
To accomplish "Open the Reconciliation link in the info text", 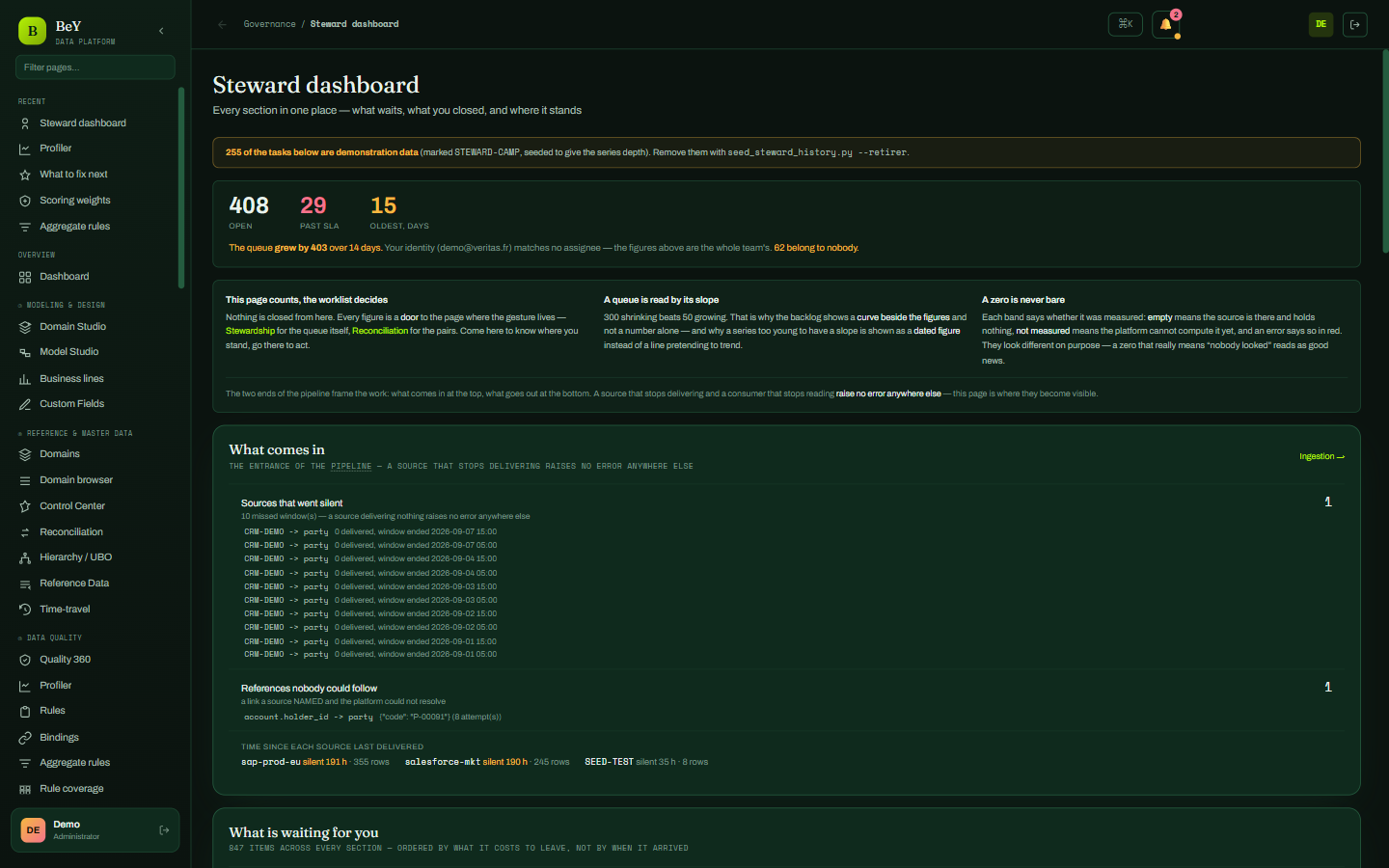I will coord(380,331).
